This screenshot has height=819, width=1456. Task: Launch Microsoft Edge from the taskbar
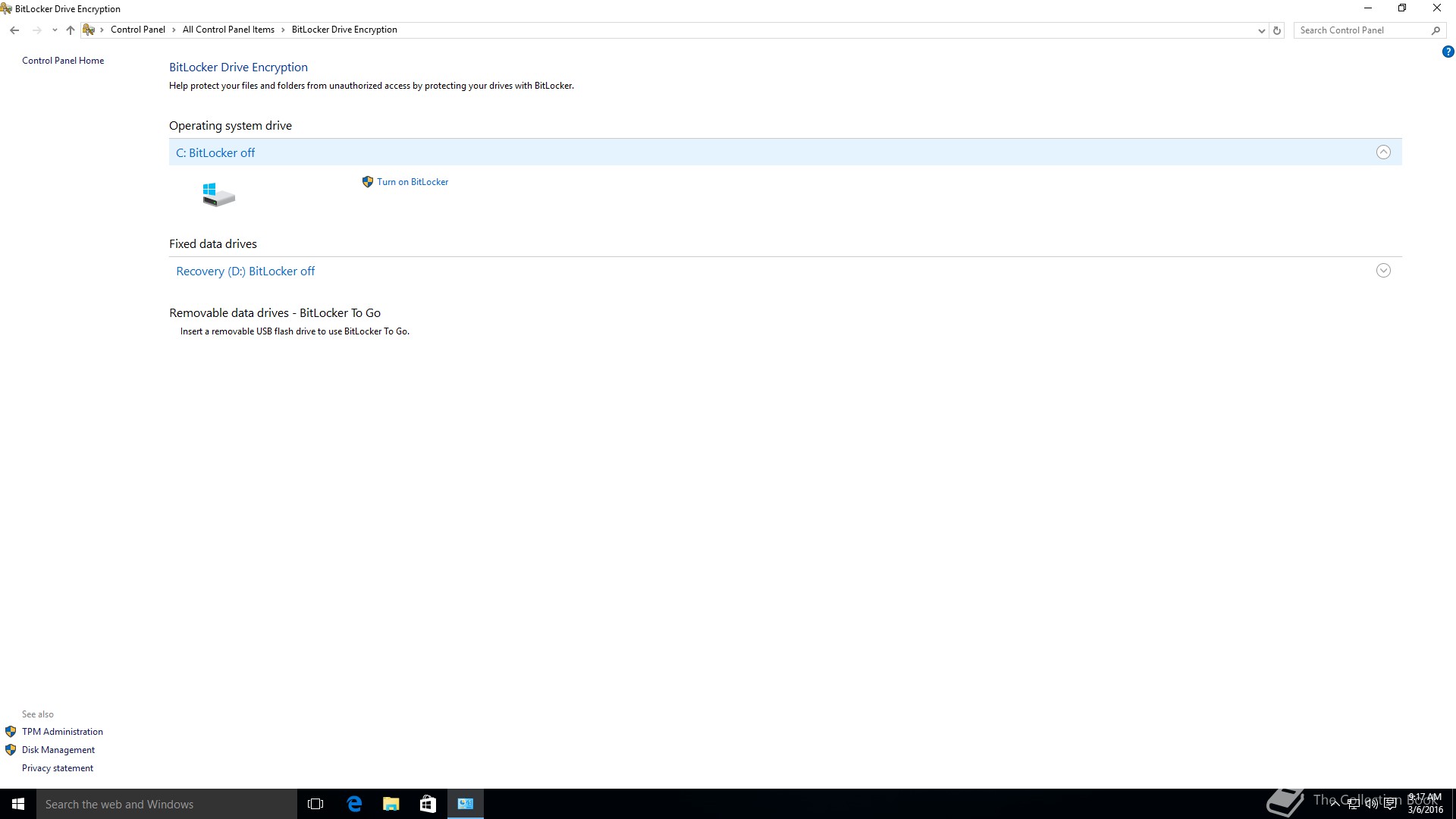pos(354,804)
